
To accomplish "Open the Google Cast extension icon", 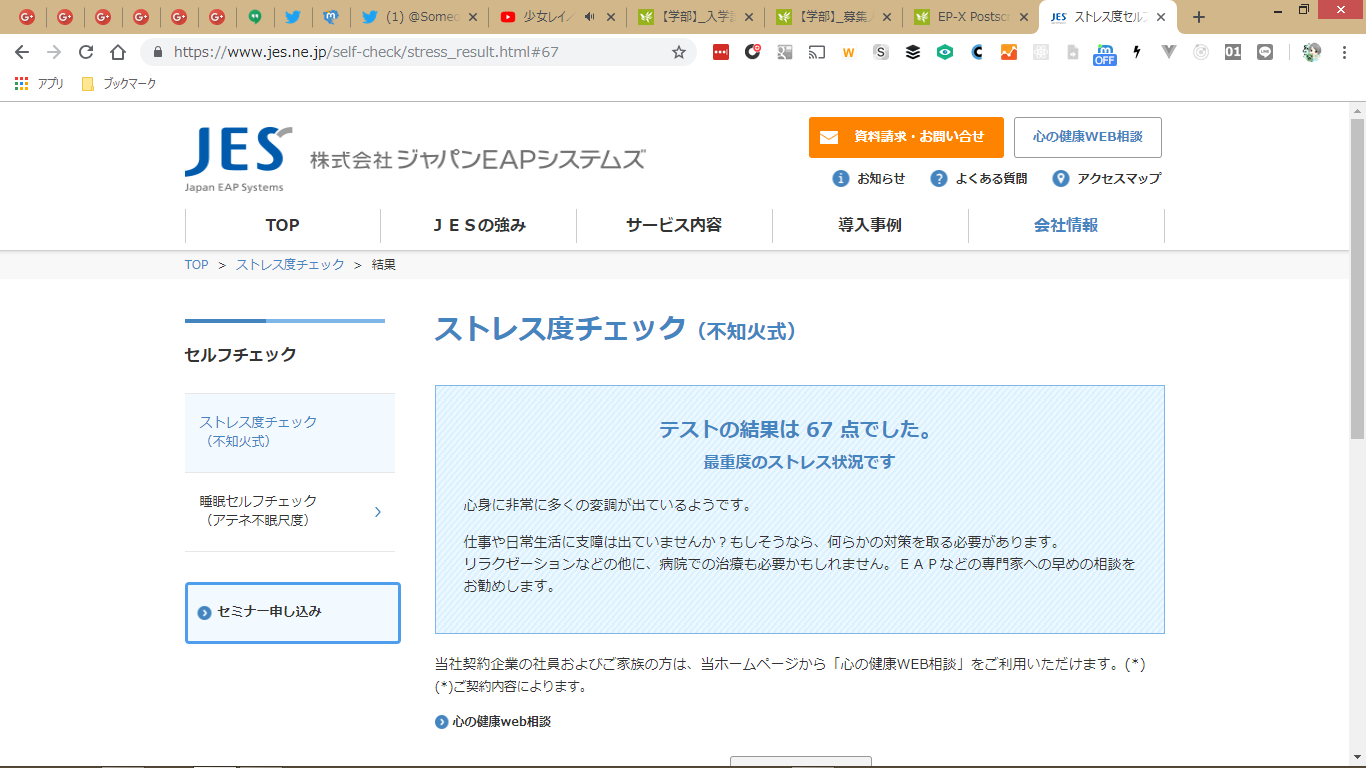I will pos(817,52).
